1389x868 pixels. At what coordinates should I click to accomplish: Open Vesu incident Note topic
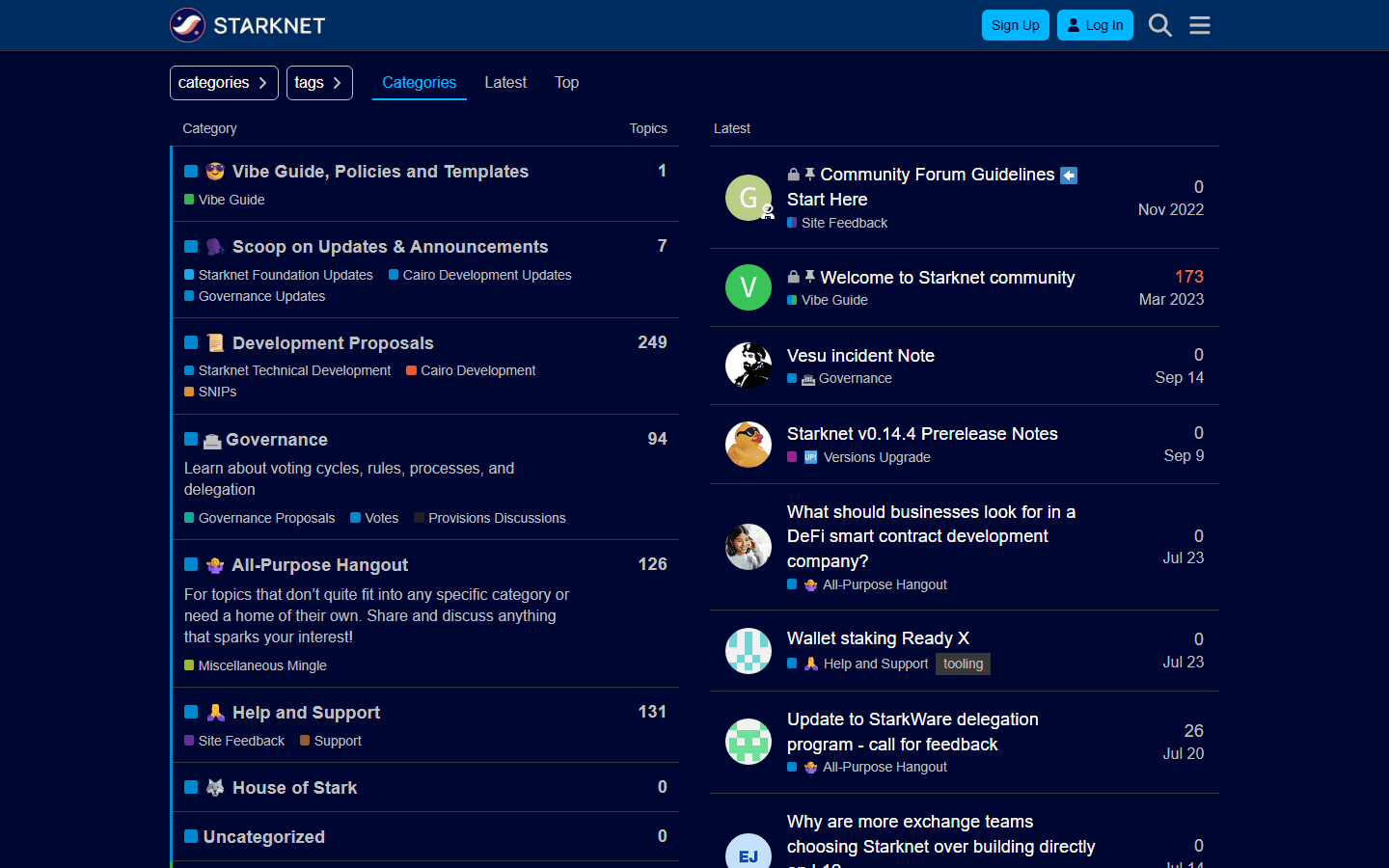point(860,356)
